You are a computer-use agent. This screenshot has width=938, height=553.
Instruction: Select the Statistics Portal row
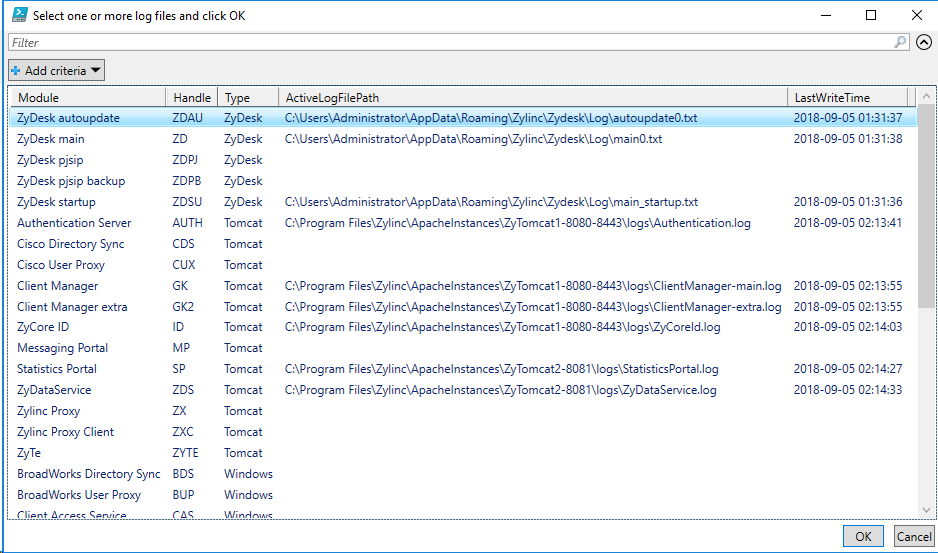pyautogui.click(x=463, y=369)
